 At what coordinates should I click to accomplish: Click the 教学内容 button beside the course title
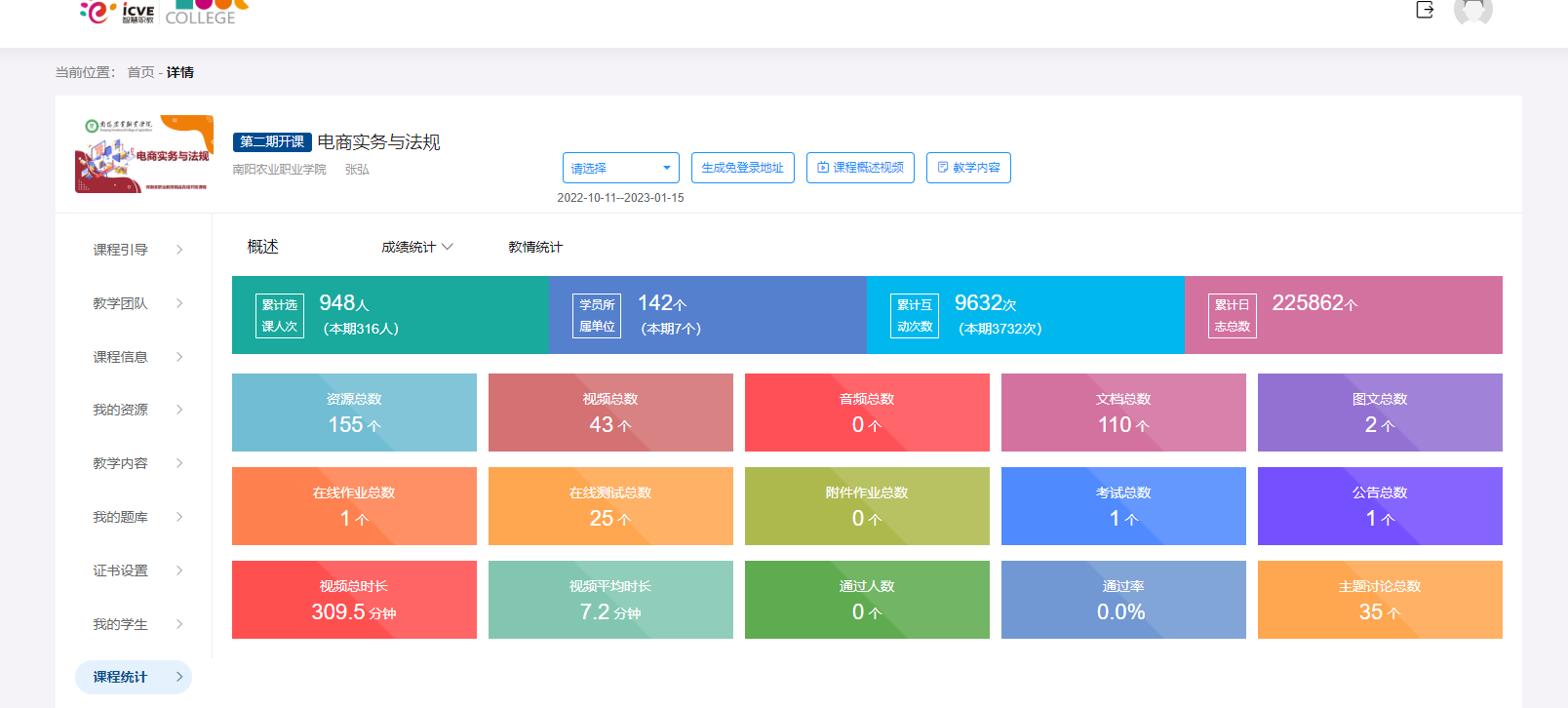tap(968, 168)
